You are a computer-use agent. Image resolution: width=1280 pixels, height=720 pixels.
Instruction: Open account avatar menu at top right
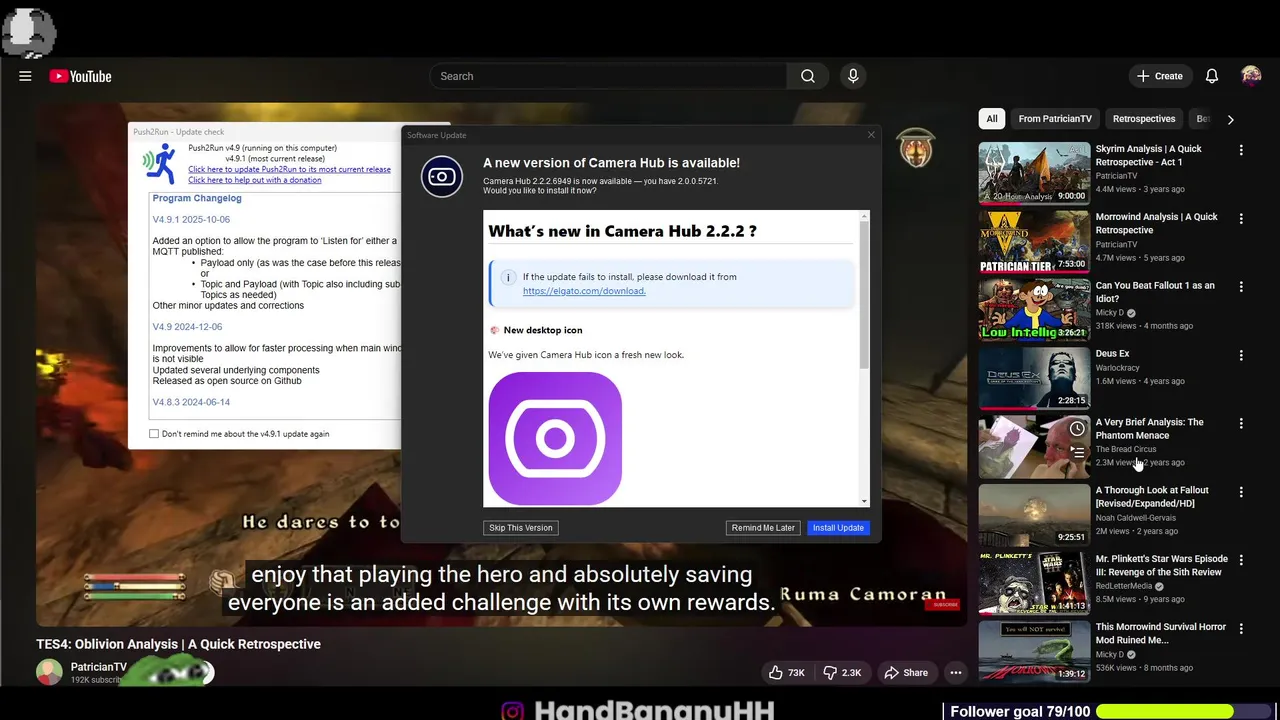1251,76
